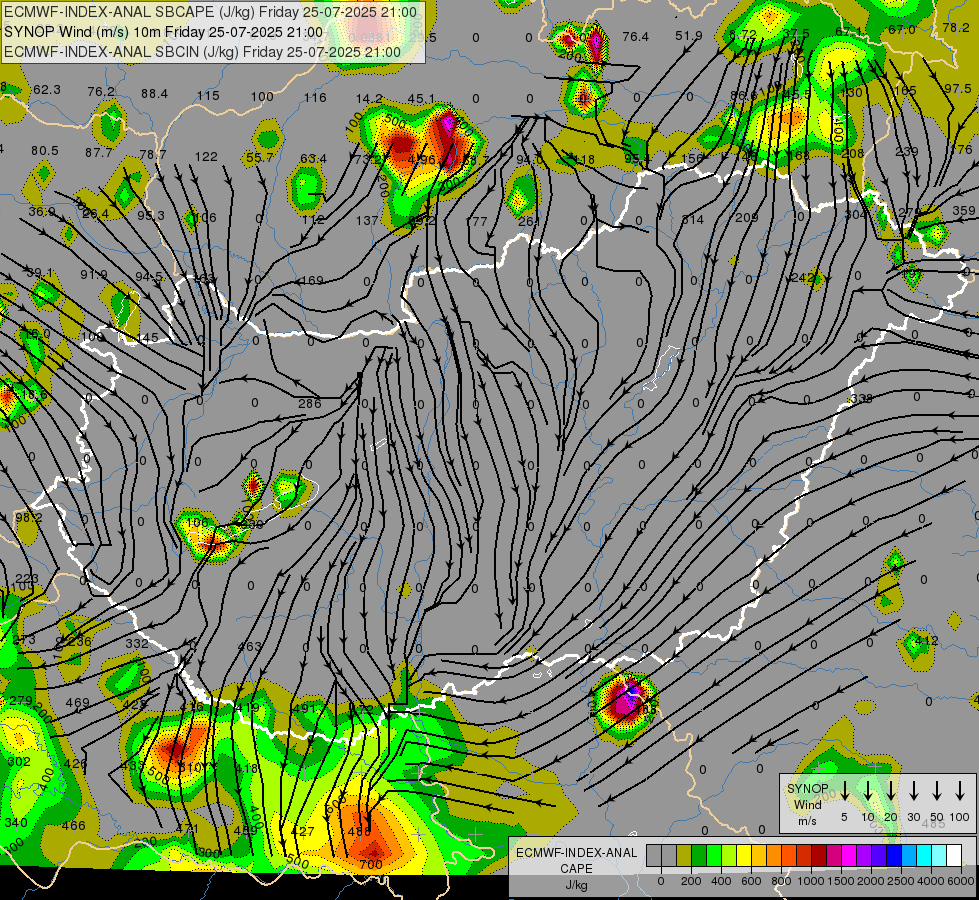979x900 pixels.
Task: Click the 36.9 value on the map
Action: (x=42, y=212)
